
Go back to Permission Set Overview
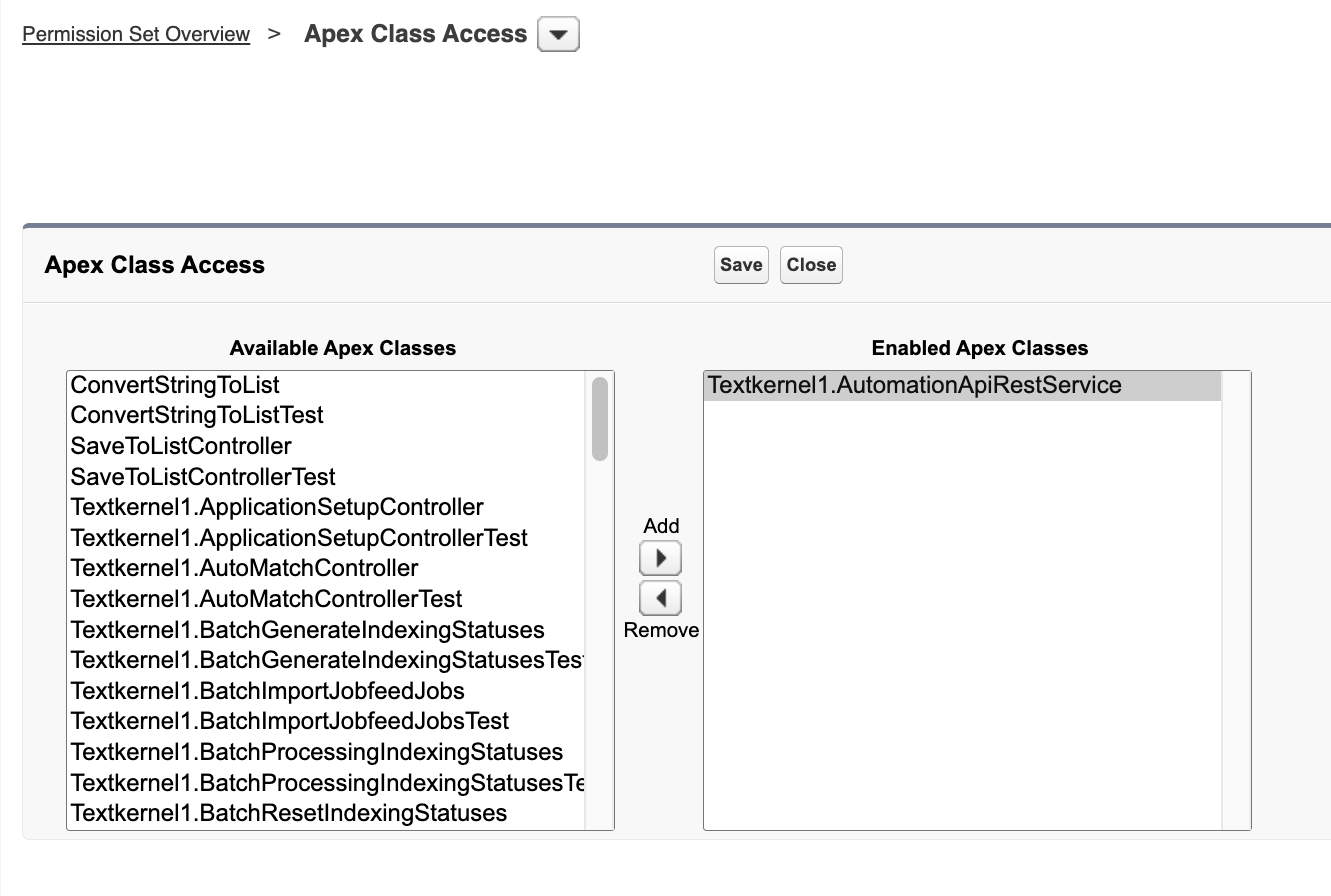136,34
